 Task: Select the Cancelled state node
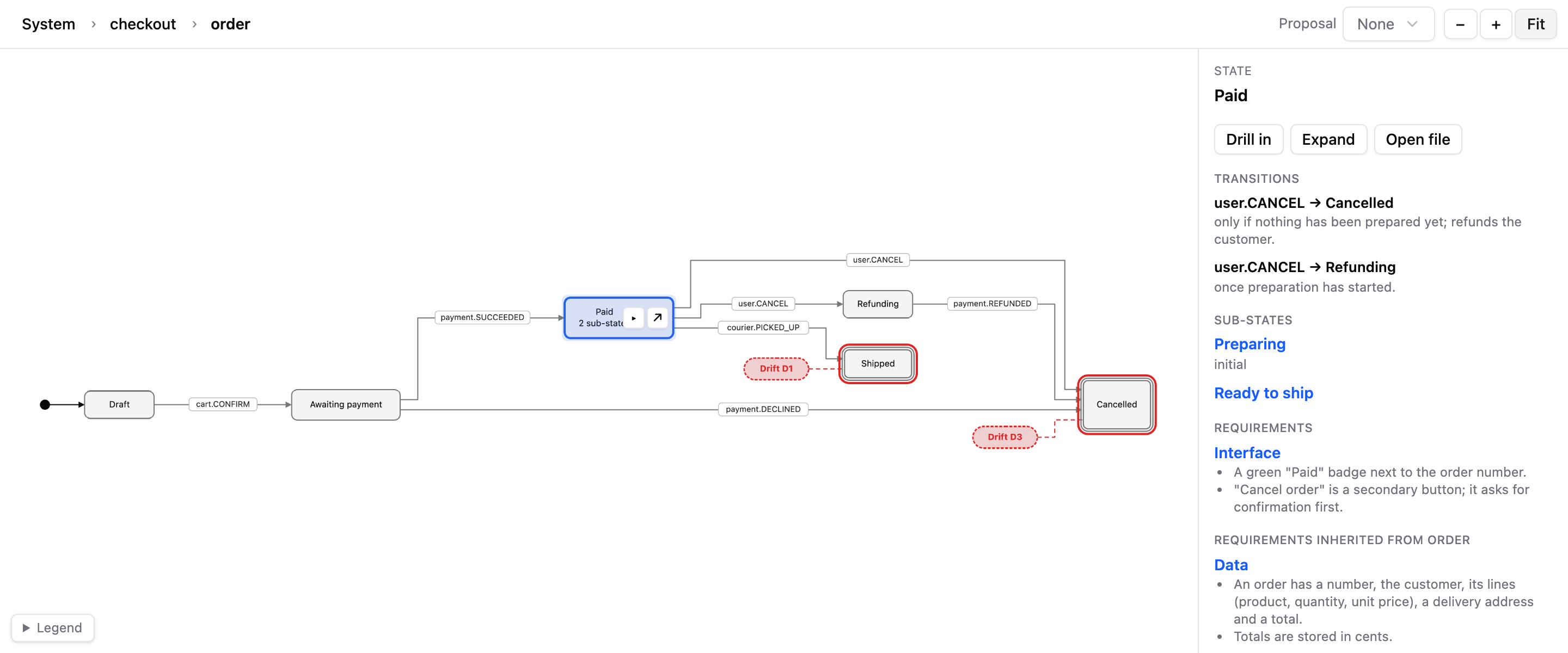click(1116, 405)
